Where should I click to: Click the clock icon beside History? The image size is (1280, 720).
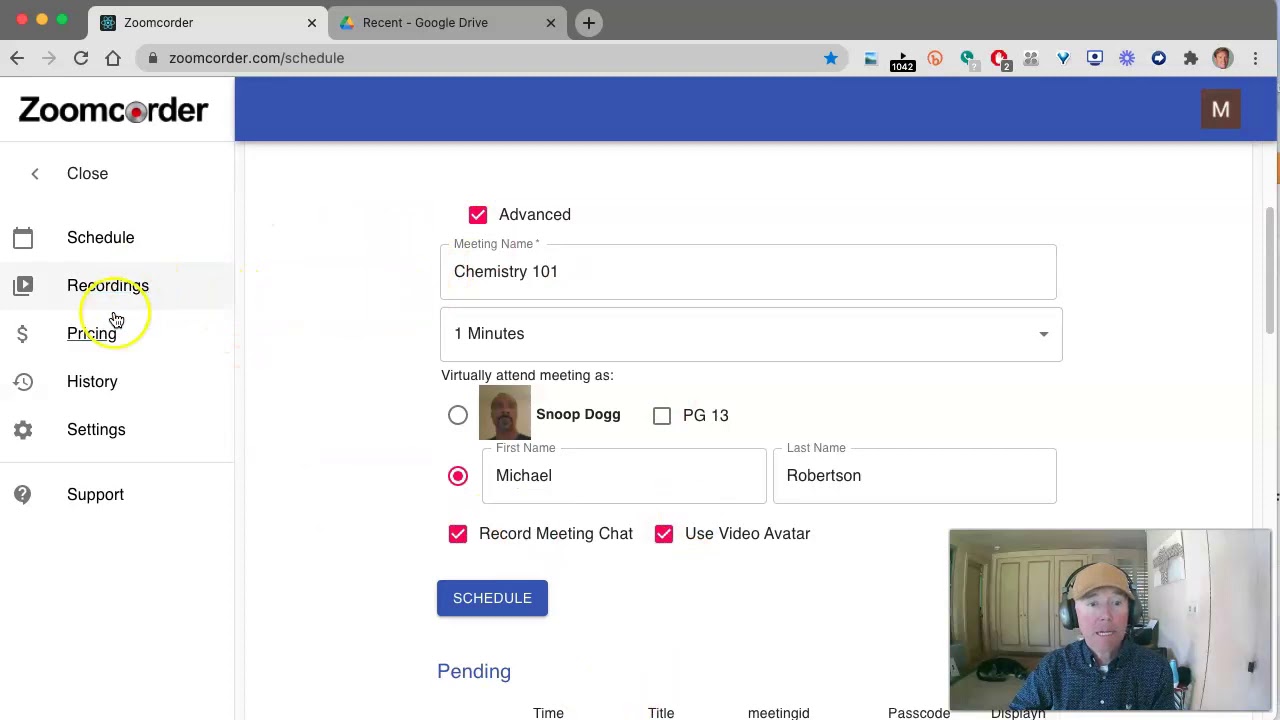pyautogui.click(x=23, y=382)
